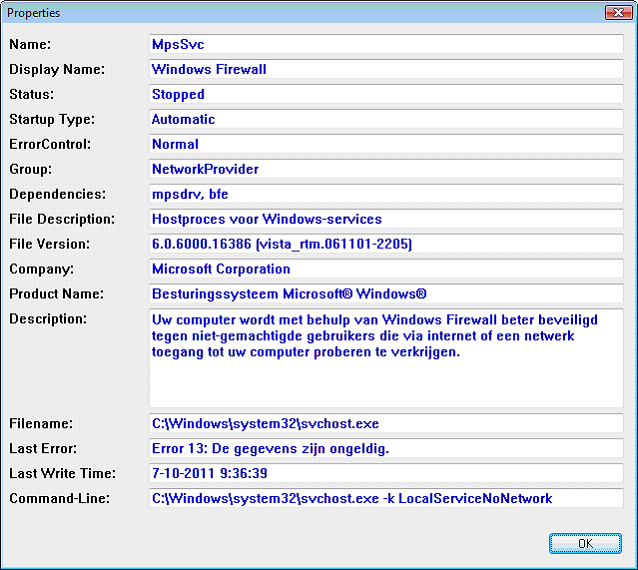Click inside the Description text box

tap(386, 358)
